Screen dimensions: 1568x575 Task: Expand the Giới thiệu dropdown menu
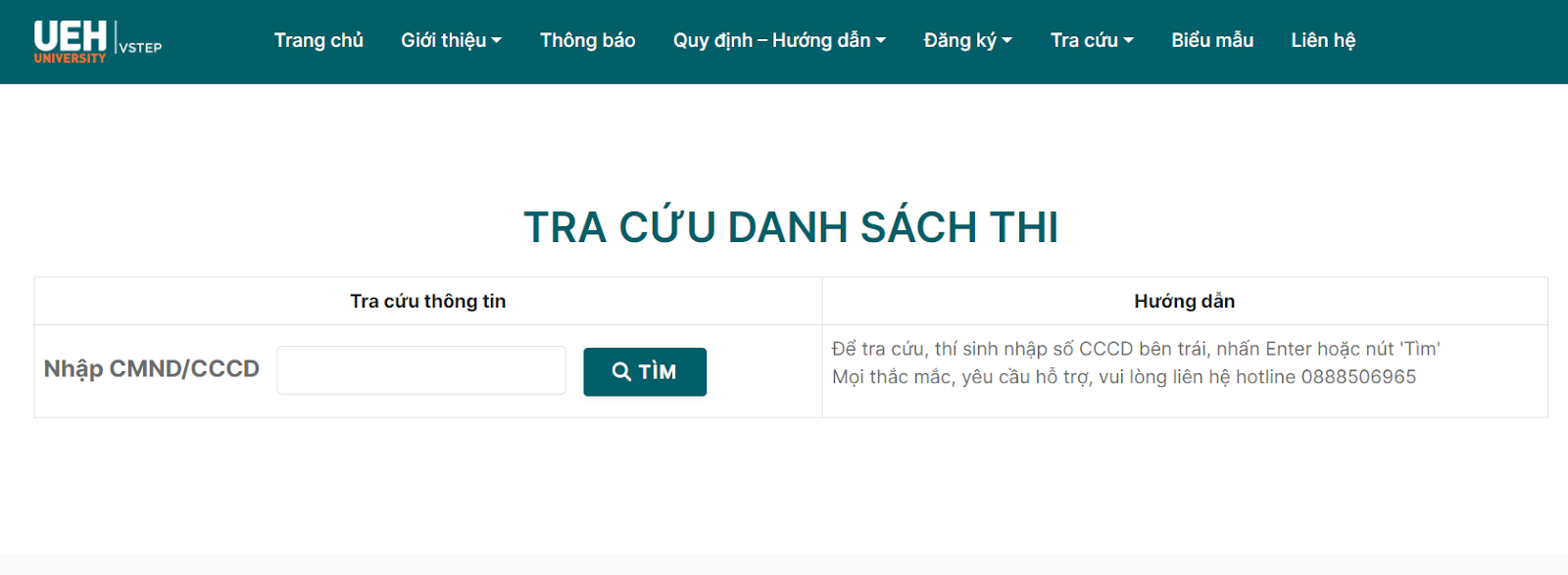(x=451, y=40)
